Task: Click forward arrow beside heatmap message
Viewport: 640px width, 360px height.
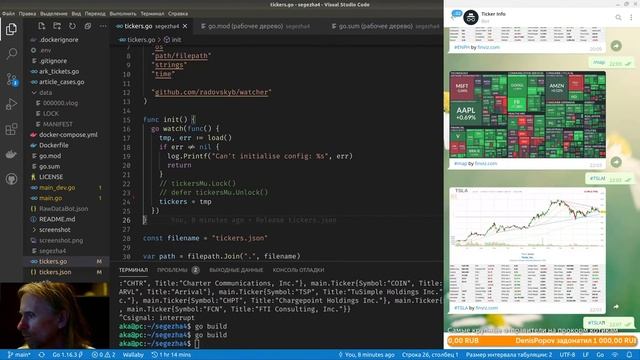Action: click(x=616, y=162)
